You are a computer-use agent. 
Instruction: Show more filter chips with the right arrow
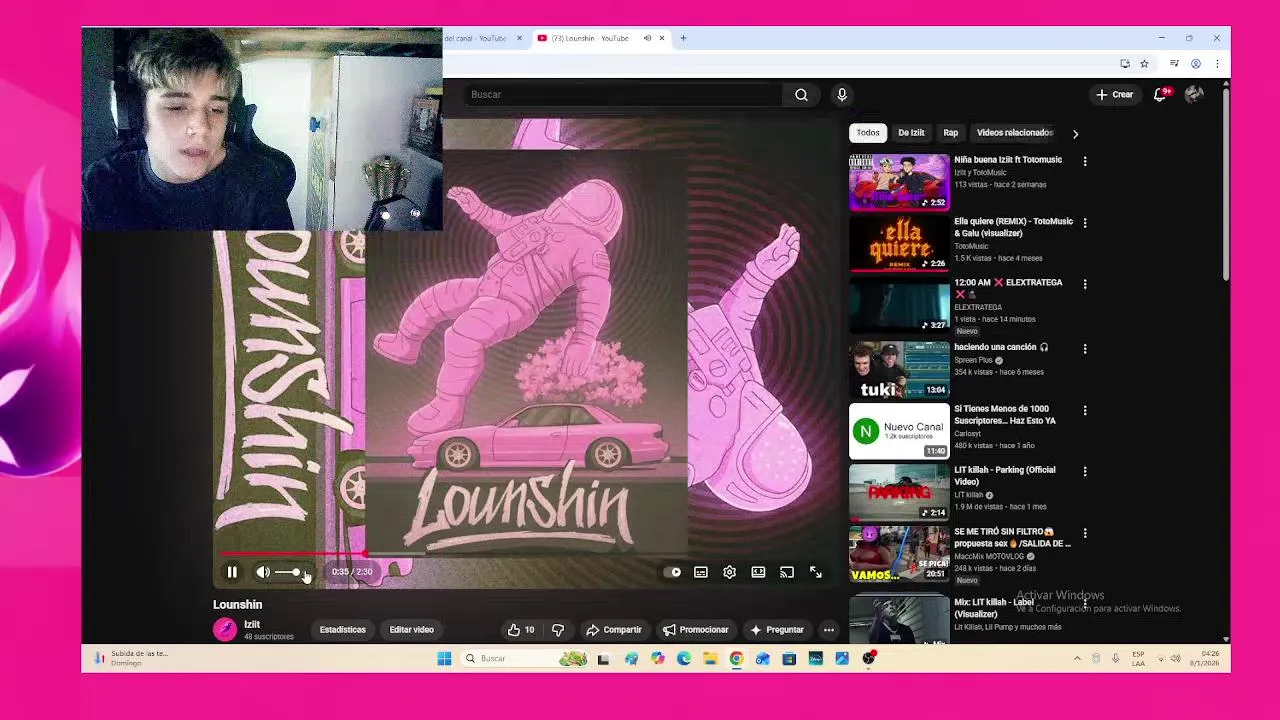1075,133
